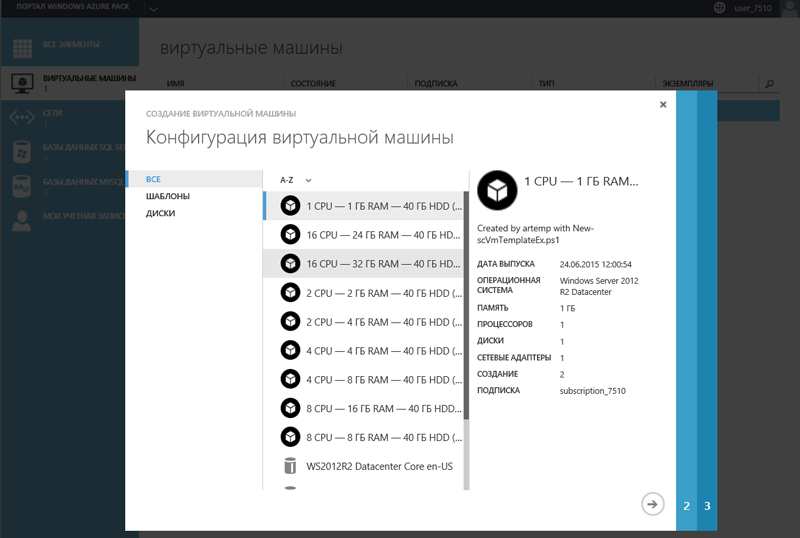This screenshot has width=800, height=538.
Task: Select WS2012R2 Datacenter Core en-US disk
Action: tap(363, 466)
